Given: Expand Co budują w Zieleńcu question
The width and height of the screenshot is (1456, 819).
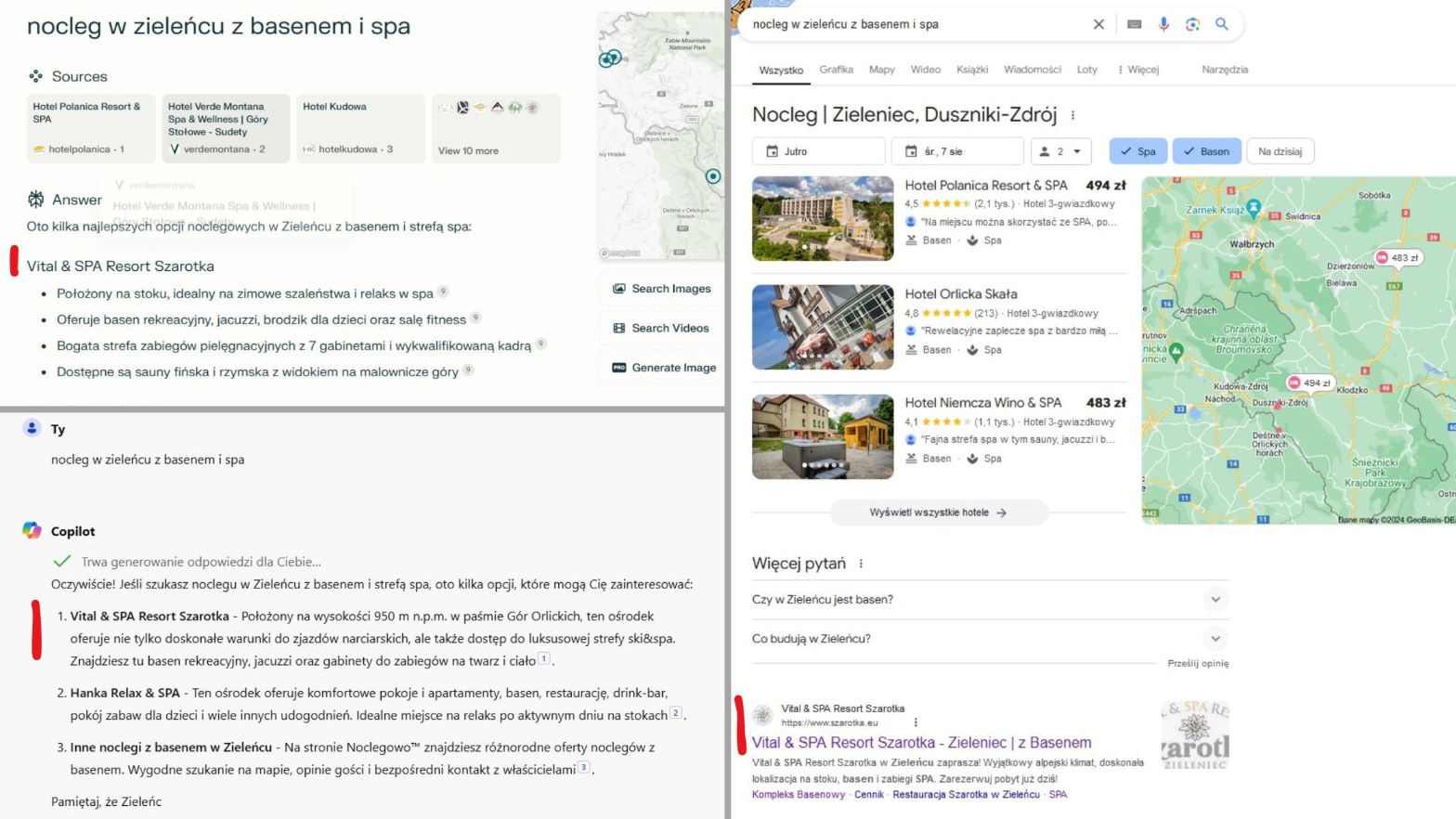Looking at the screenshot, I should point(990,639).
